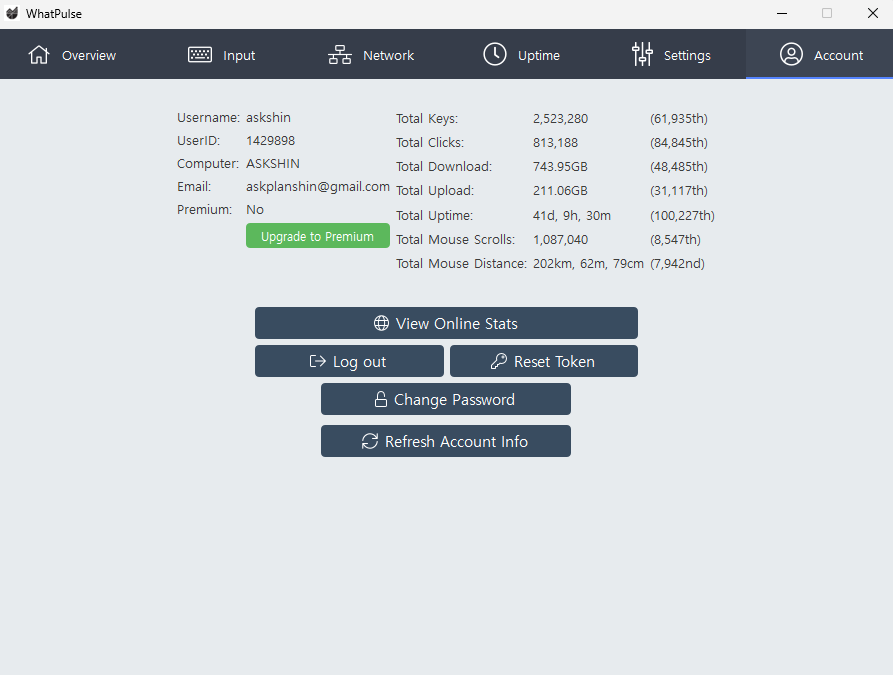
Task: Click the Total Download value 743.95GB
Action: point(560,166)
